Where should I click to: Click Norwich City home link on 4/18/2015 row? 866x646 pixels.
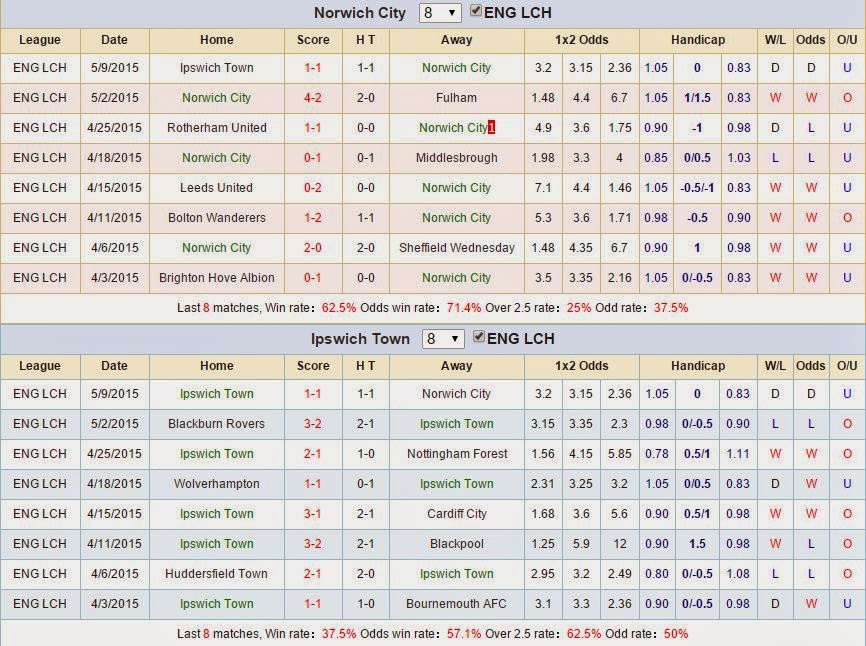click(x=216, y=158)
